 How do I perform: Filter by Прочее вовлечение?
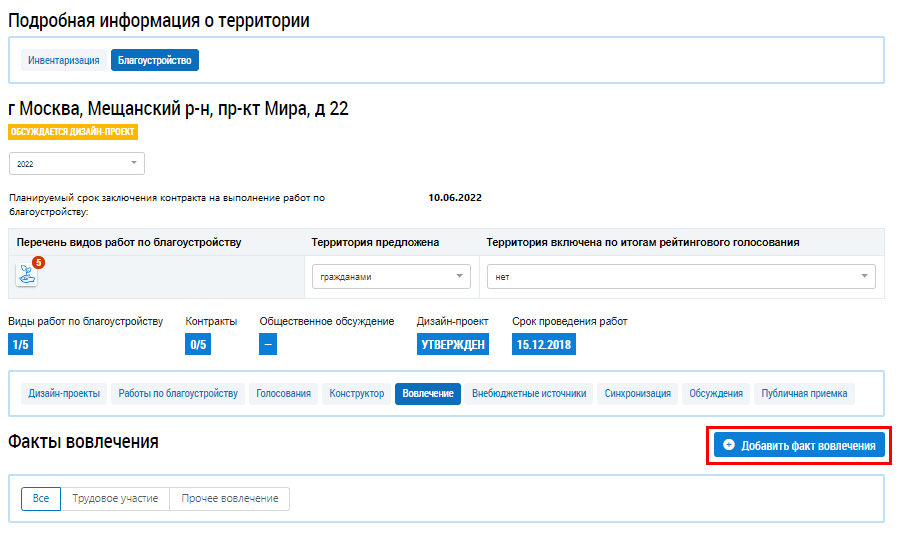(x=229, y=499)
